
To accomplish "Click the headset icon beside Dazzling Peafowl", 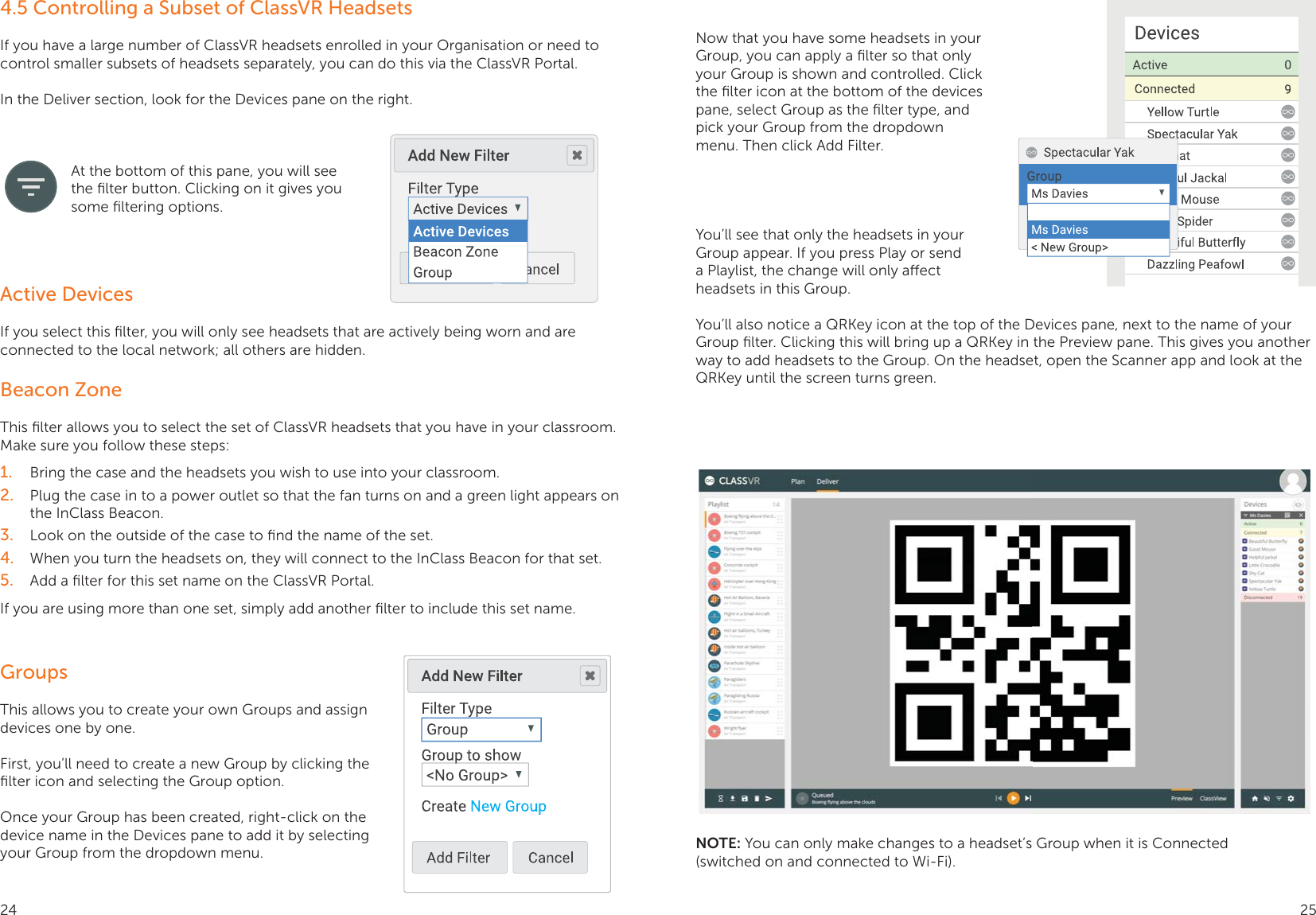I will [1288, 263].
